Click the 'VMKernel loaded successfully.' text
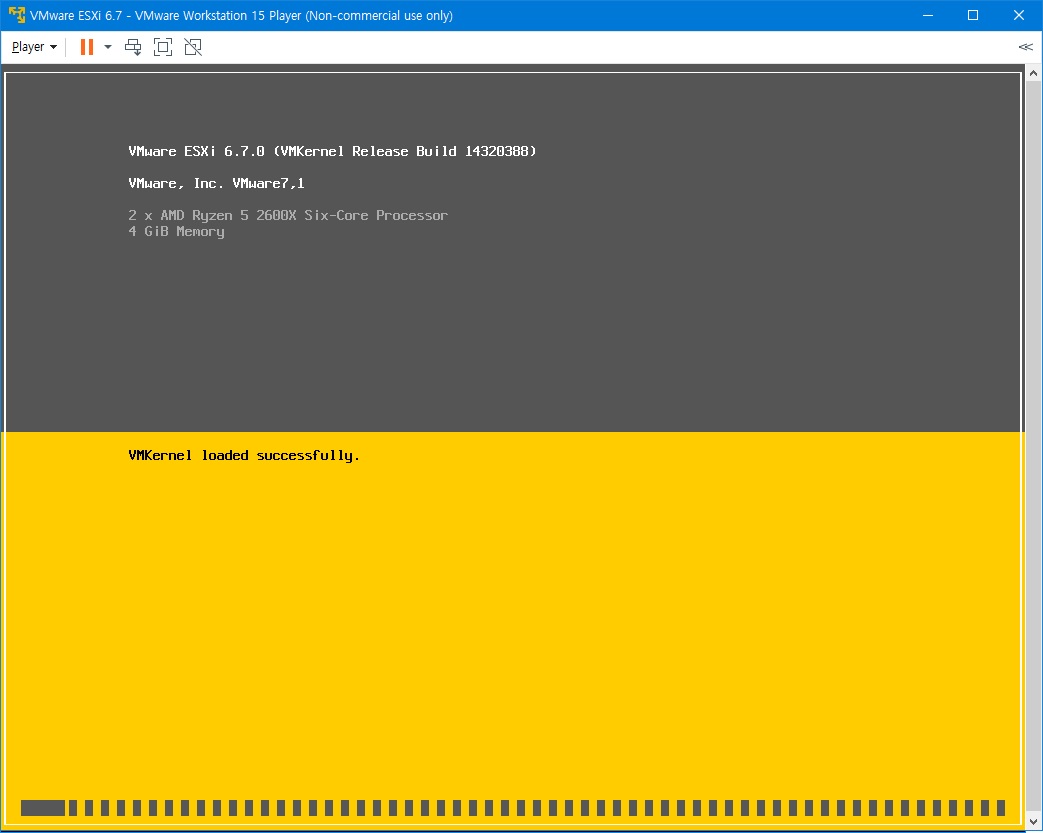Image resolution: width=1043 pixels, height=833 pixels. (x=243, y=455)
